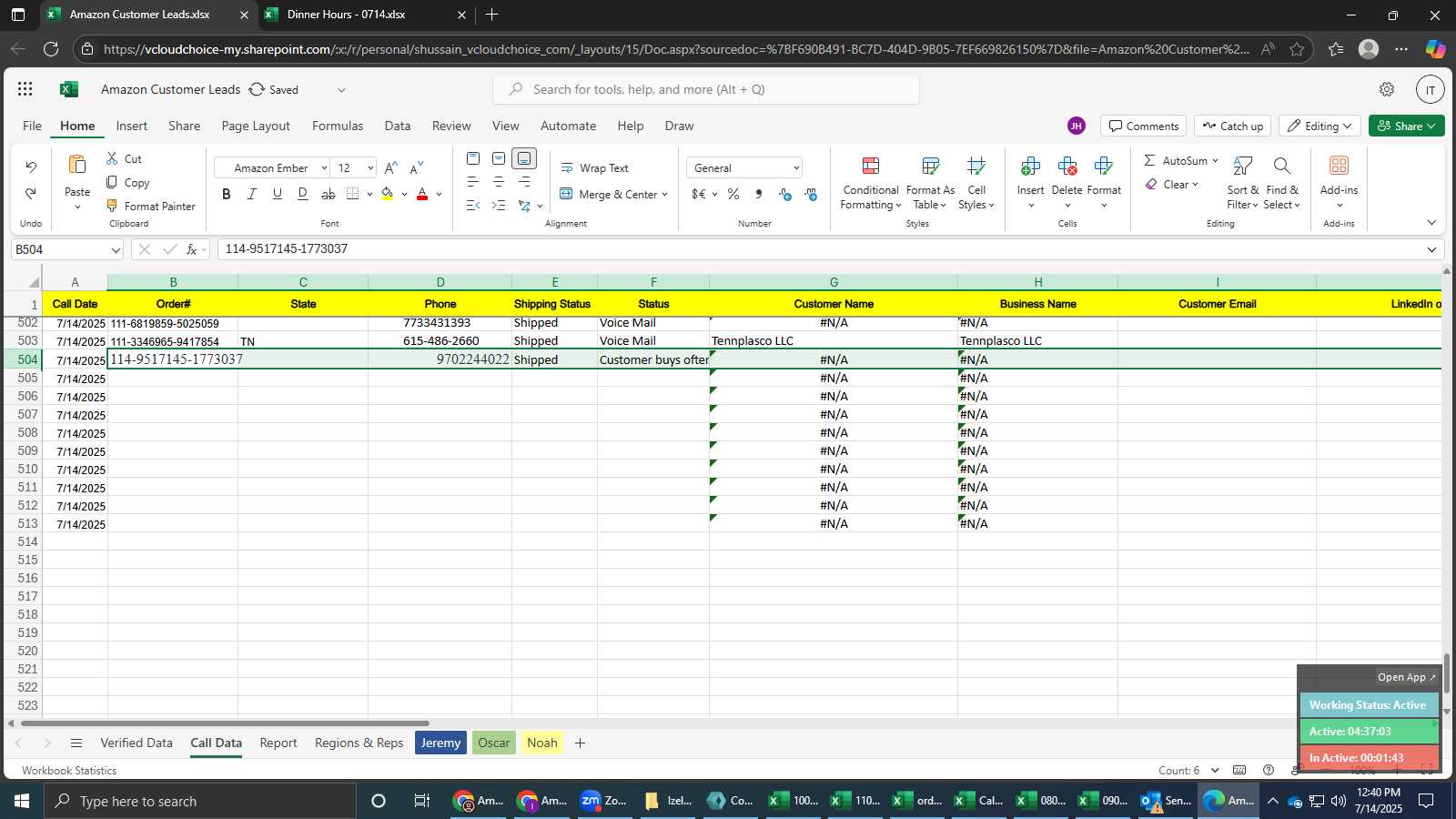1456x819 pixels.
Task: Apply comma style number format
Action: [758, 194]
